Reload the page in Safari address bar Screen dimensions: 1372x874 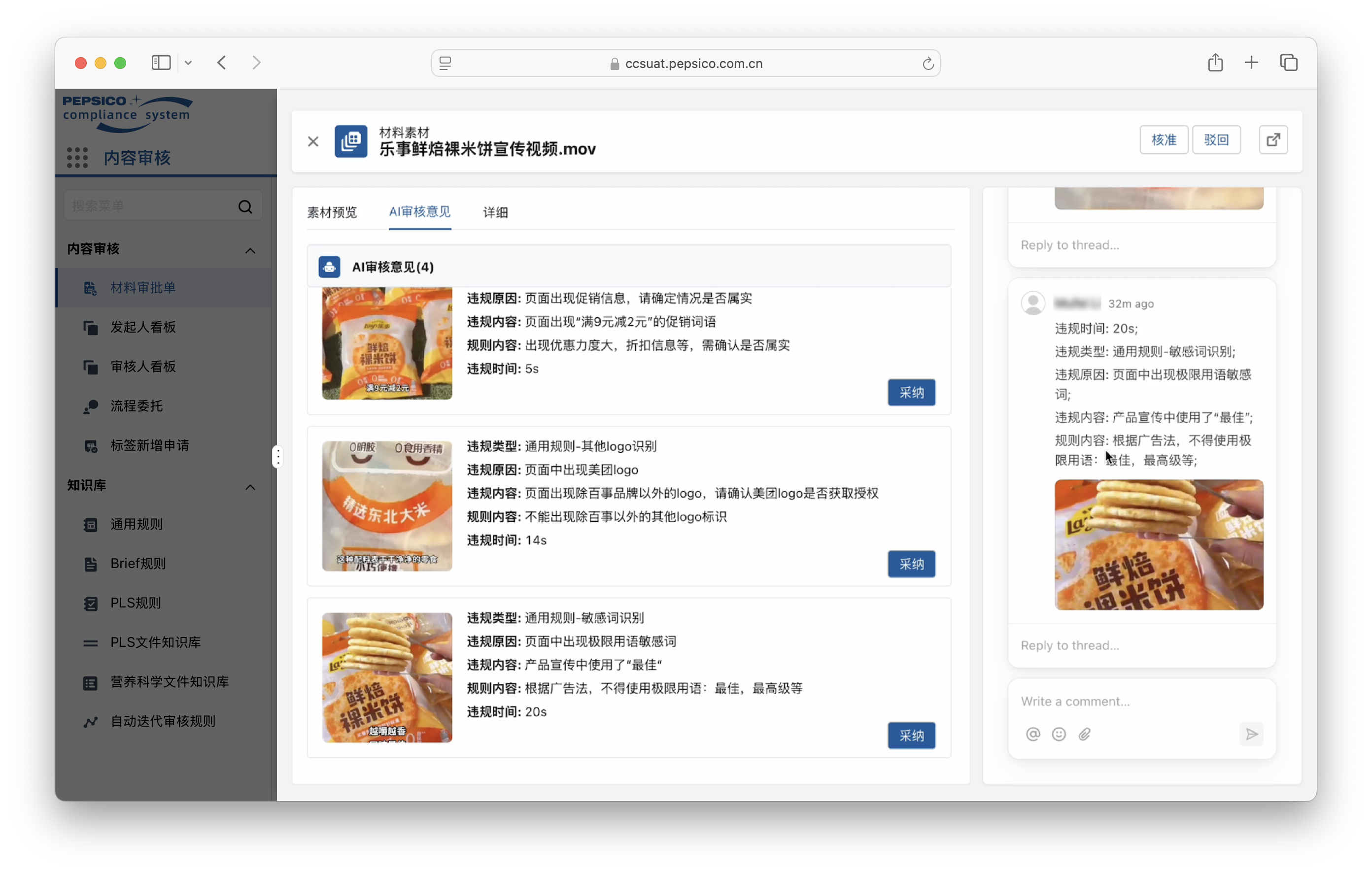click(927, 63)
